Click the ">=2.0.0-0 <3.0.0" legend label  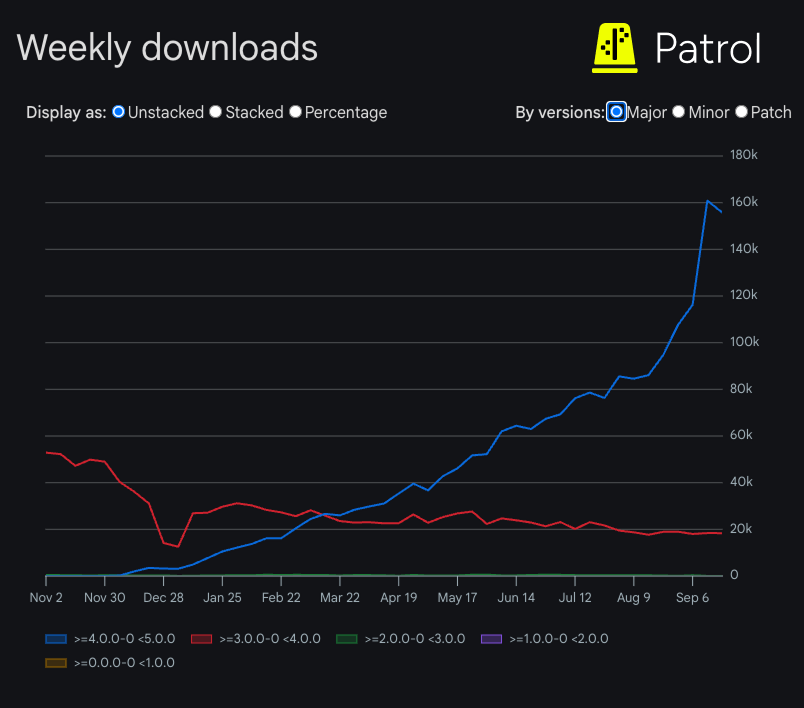coord(415,639)
